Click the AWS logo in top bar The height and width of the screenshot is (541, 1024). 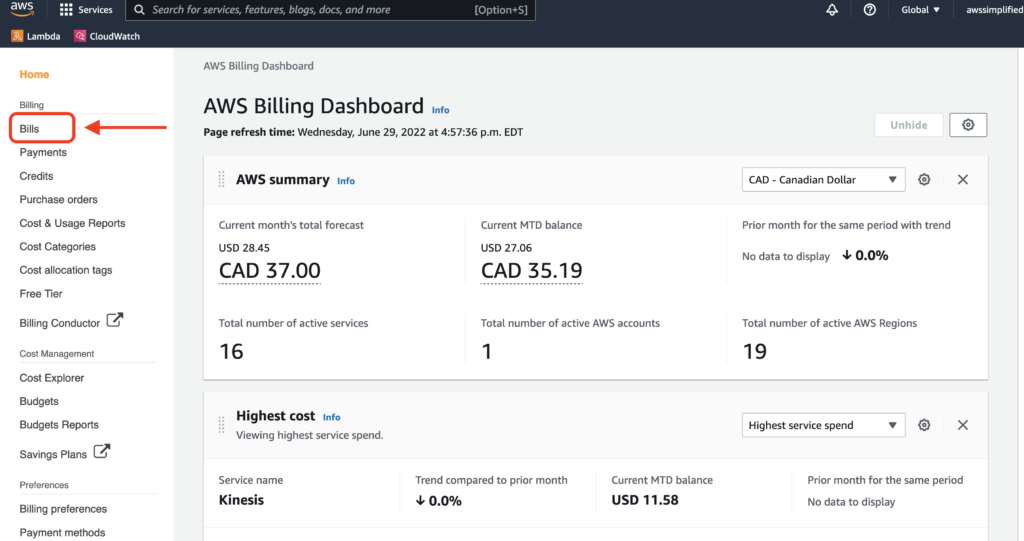tap(22, 10)
